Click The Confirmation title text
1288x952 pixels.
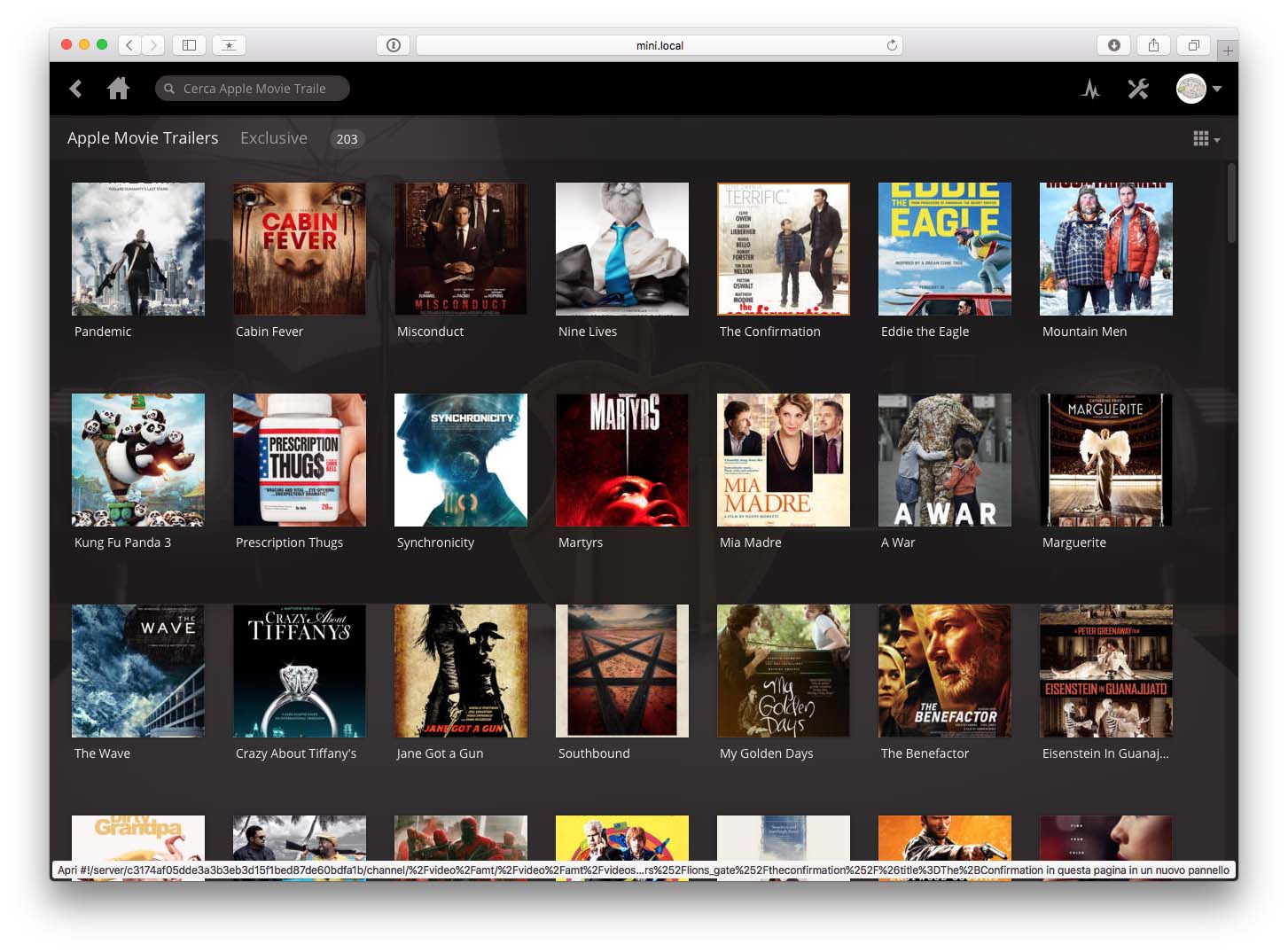point(770,332)
